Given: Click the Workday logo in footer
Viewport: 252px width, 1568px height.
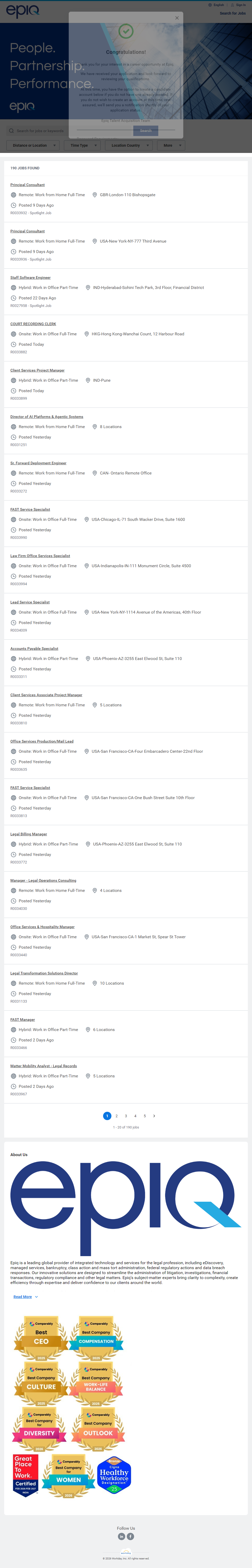Looking at the screenshot, I should click(125, 1552).
